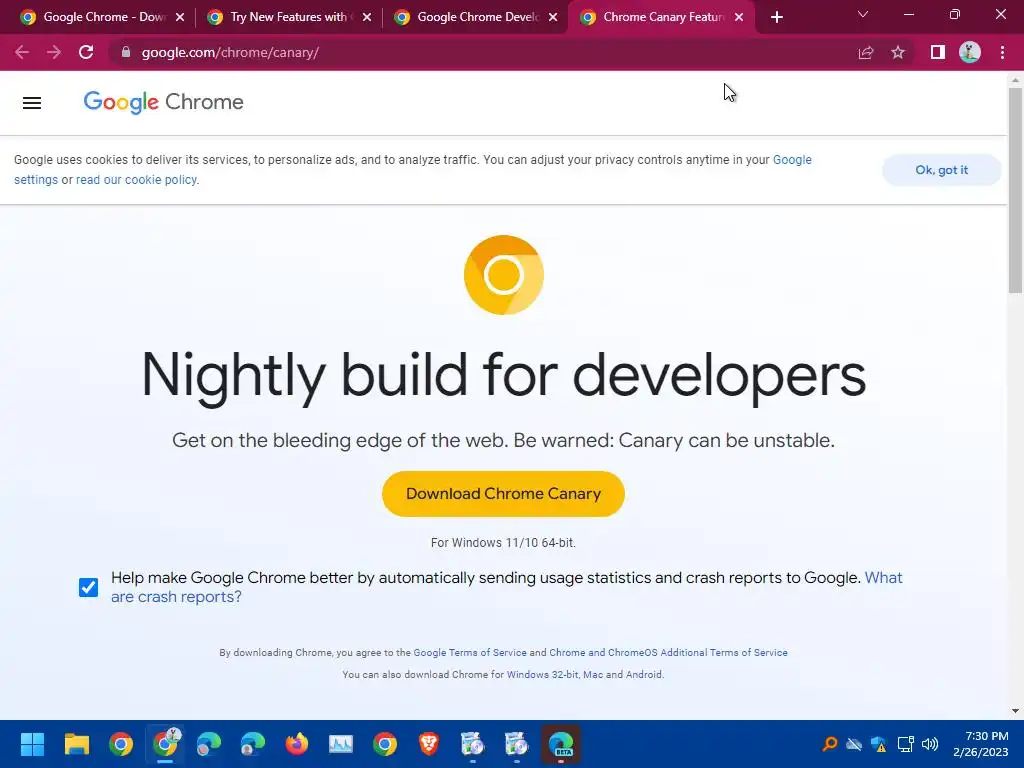Open the Chrome profile avatar menu
The image size is (1024, 768).
point(969,52)
